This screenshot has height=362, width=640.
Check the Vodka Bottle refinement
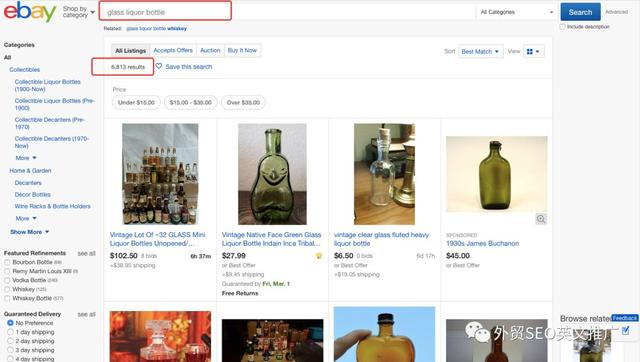7,280
